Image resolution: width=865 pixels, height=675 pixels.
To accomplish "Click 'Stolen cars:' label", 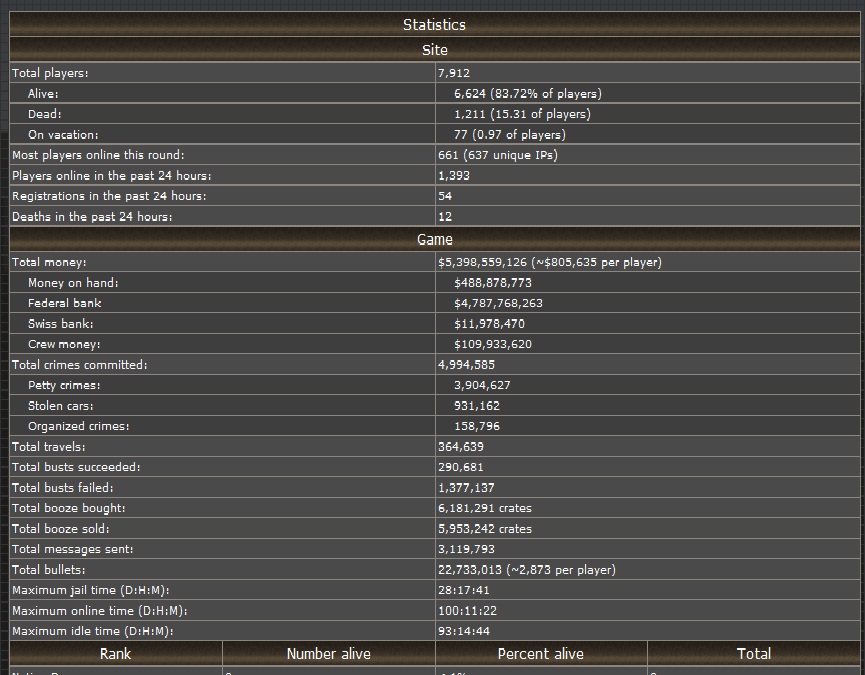I will point(61,406).
